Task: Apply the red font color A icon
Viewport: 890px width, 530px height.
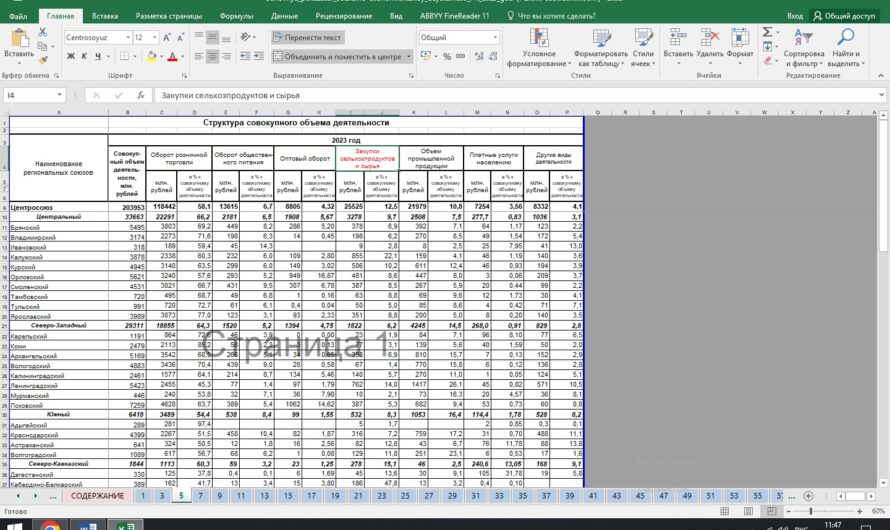Action: (173, 56)
